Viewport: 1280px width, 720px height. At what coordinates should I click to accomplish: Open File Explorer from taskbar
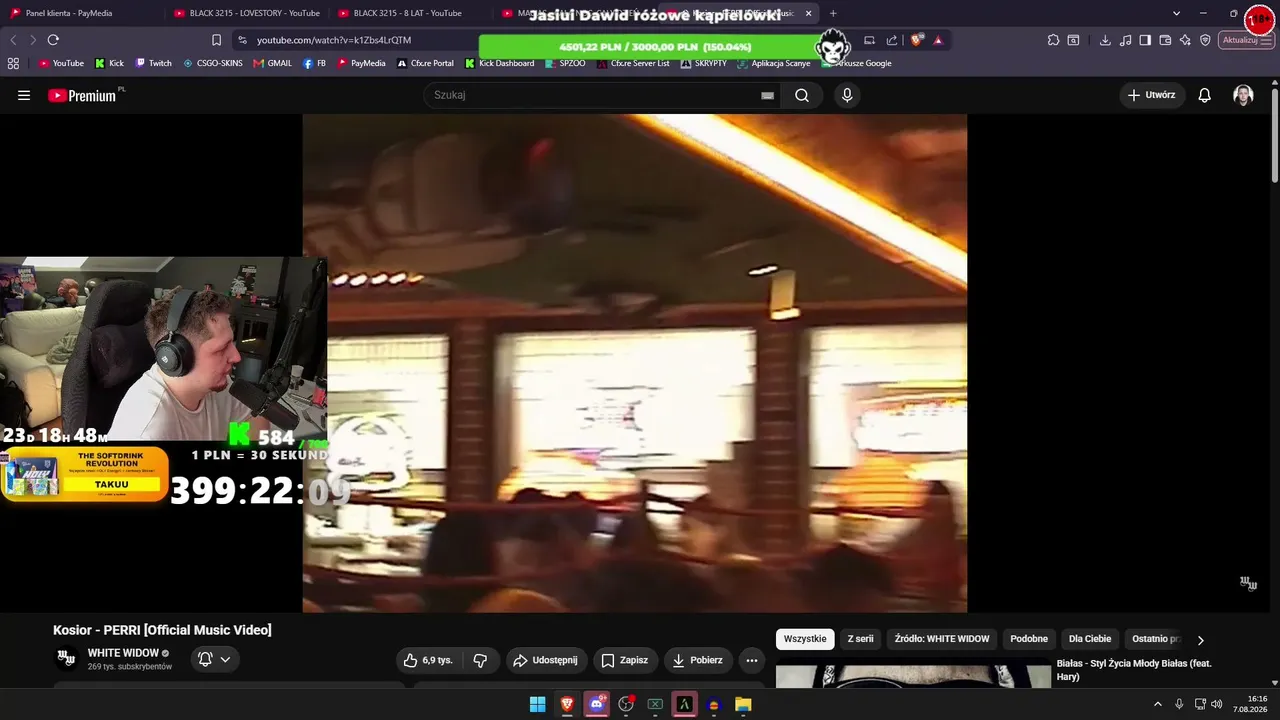click(743, 704)
